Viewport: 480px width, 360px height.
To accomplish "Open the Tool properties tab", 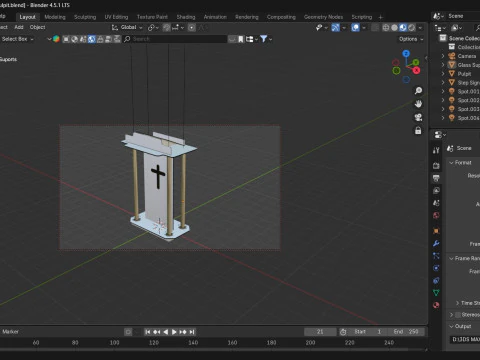I will click(436, 150).
